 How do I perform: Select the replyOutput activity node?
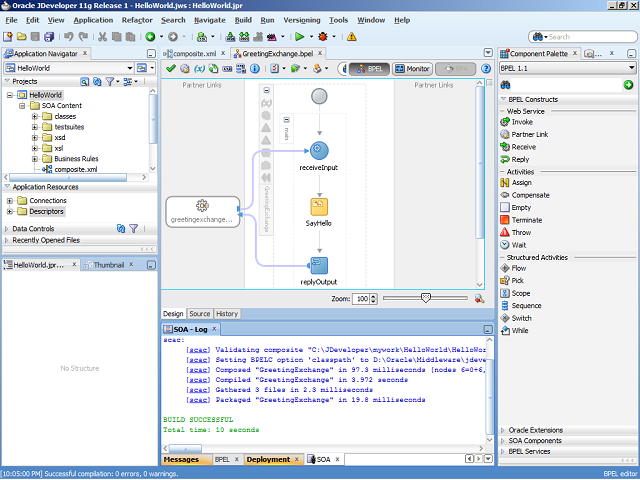[319, 265]
